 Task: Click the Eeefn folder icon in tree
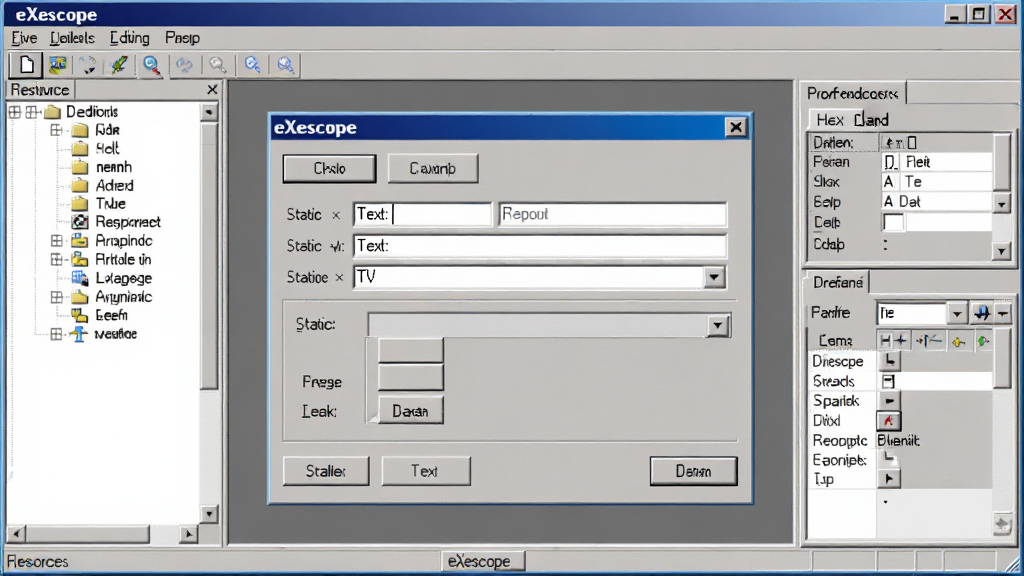click(x=80, y=315)
